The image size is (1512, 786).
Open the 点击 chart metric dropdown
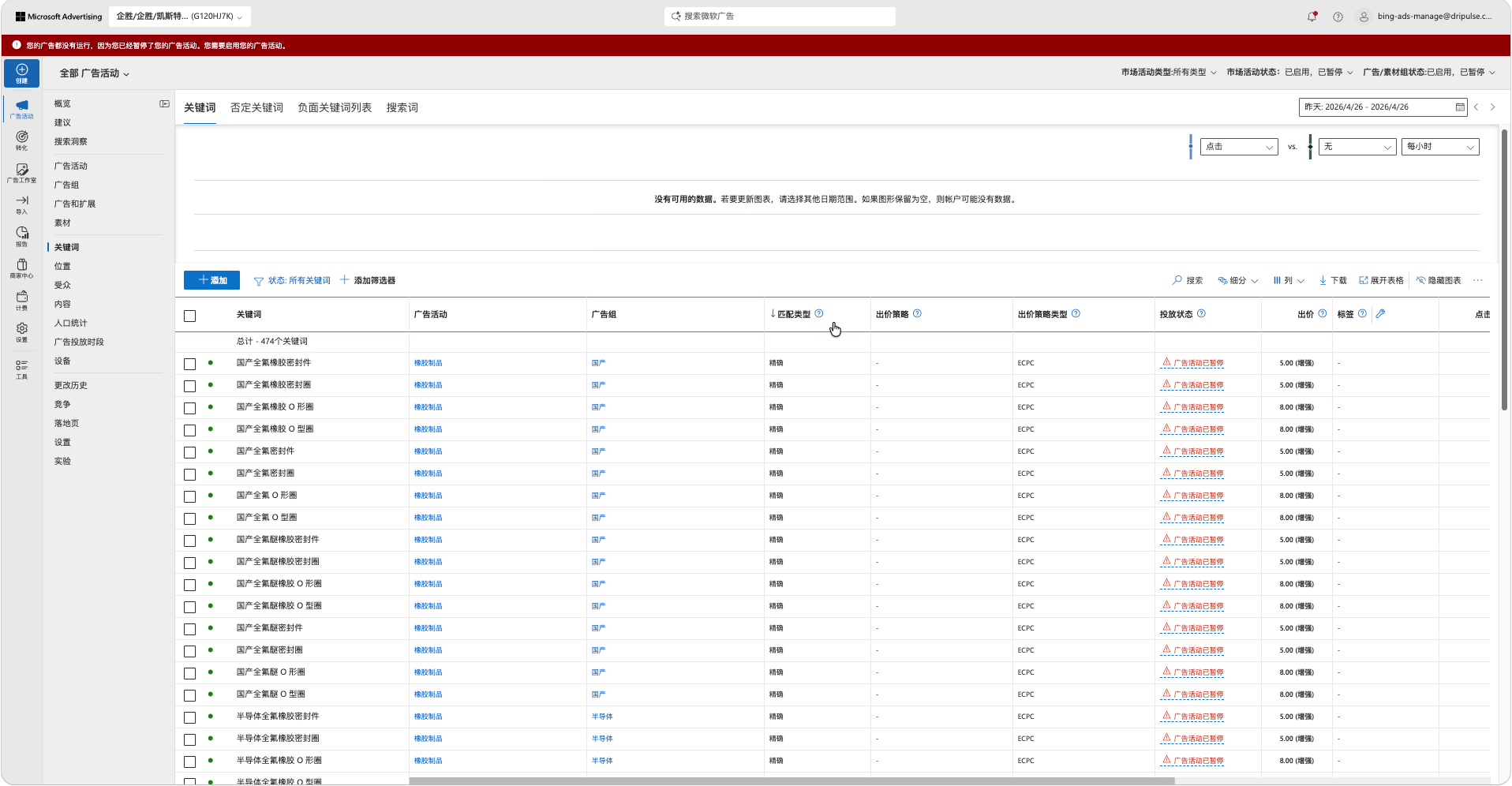(1239, 147)
